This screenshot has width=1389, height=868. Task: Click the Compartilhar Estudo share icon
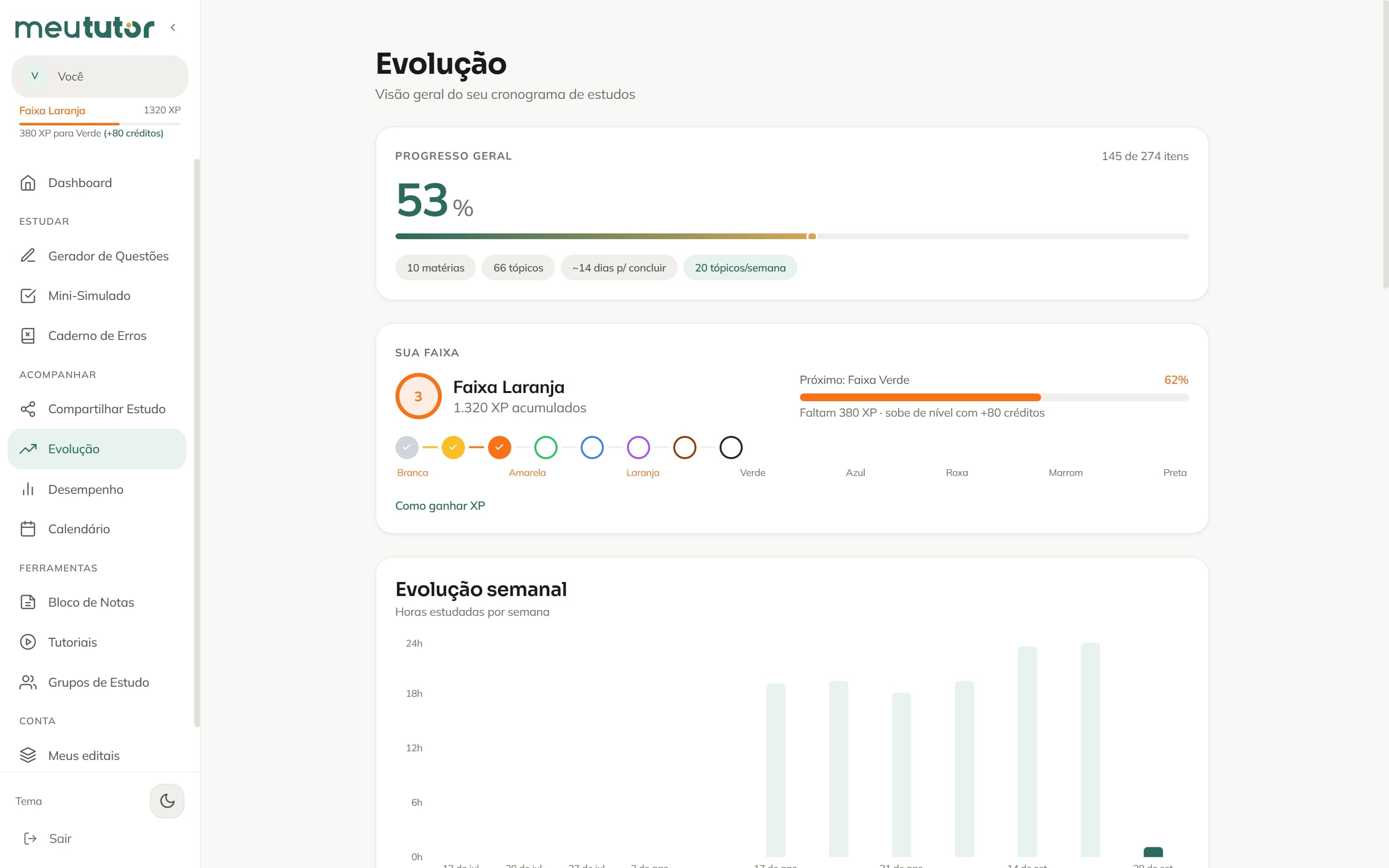pos(28,409)
